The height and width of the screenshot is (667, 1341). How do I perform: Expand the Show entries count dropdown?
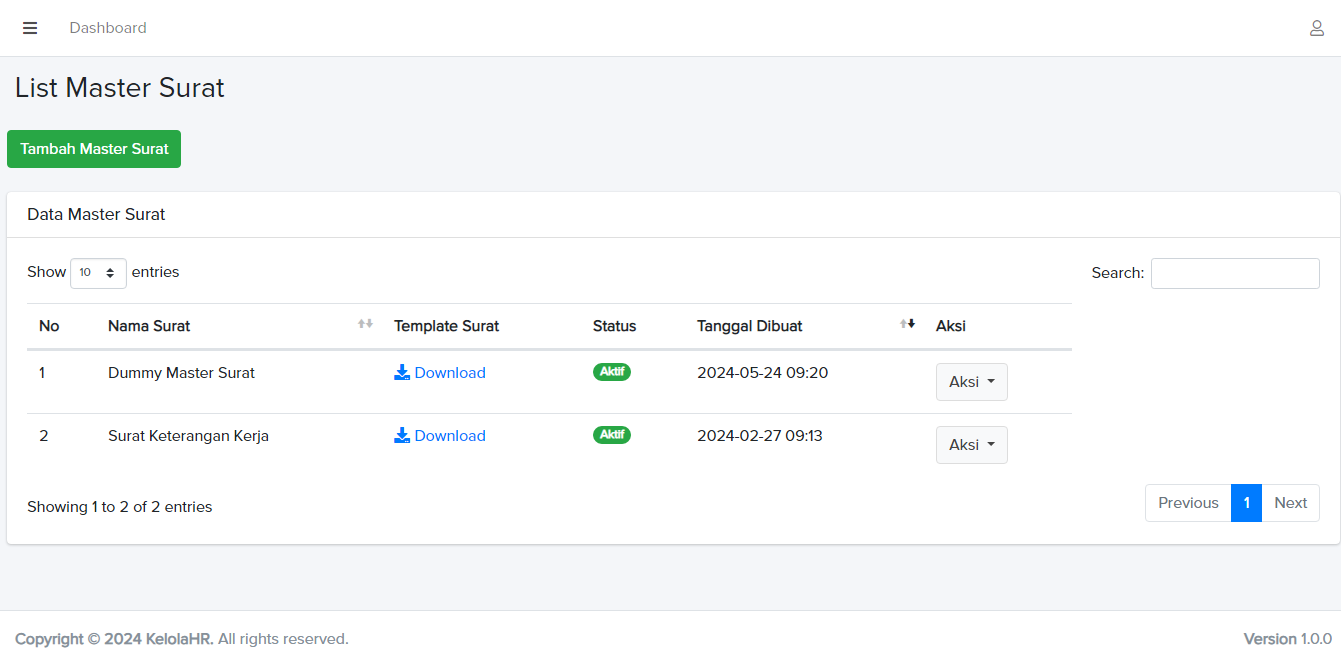[x=98, y=273]
